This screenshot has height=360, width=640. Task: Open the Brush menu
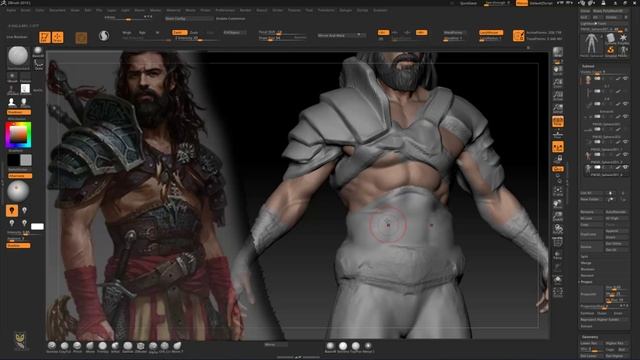25,10
